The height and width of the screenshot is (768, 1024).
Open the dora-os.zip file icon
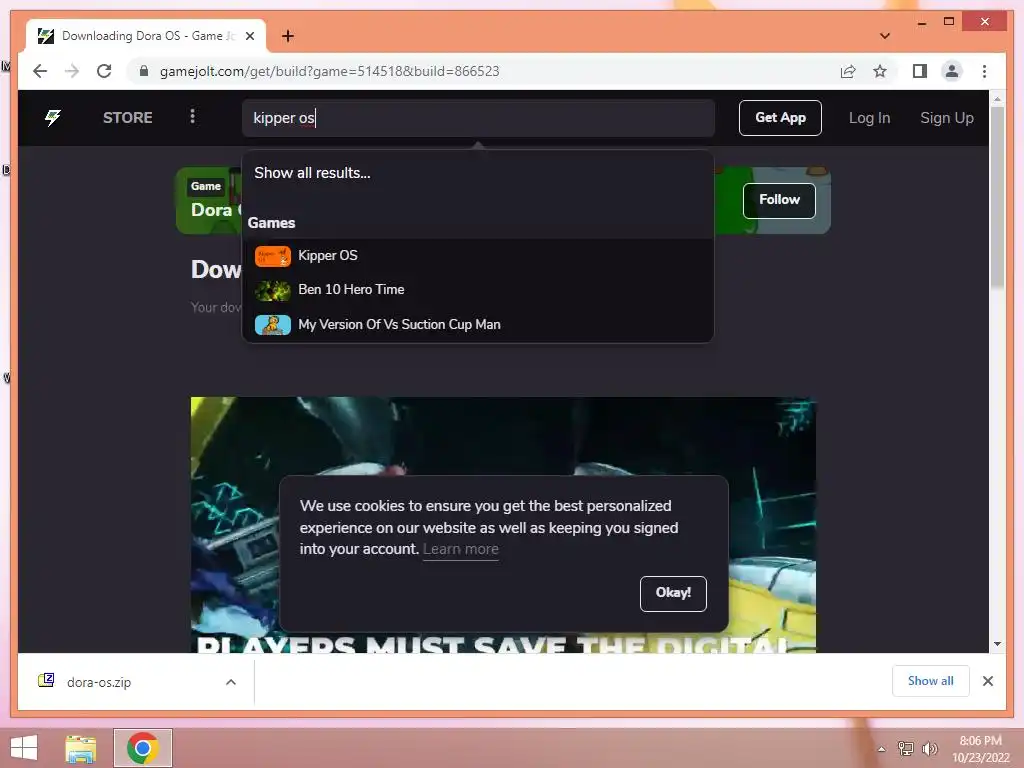pyautogui.click(x=46, y=680)
